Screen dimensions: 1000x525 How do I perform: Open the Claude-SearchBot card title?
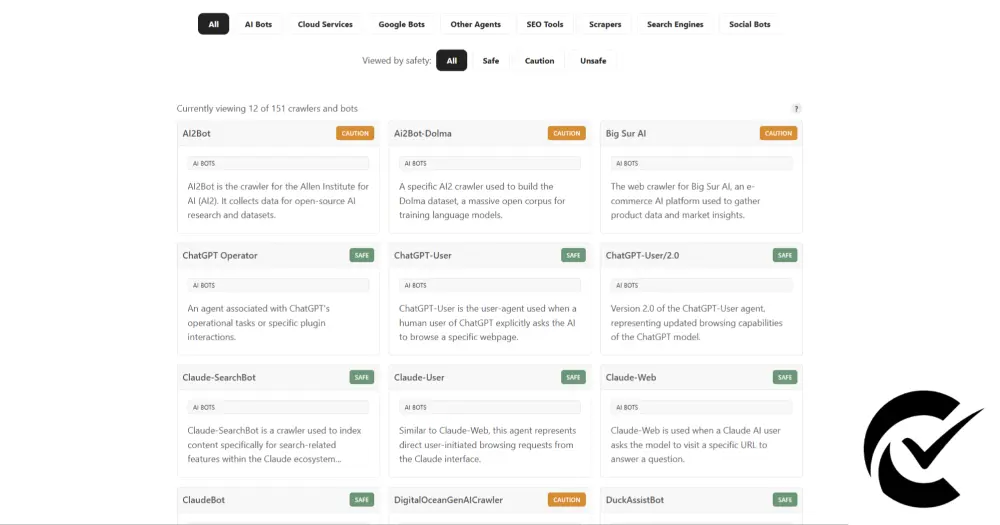219,377
